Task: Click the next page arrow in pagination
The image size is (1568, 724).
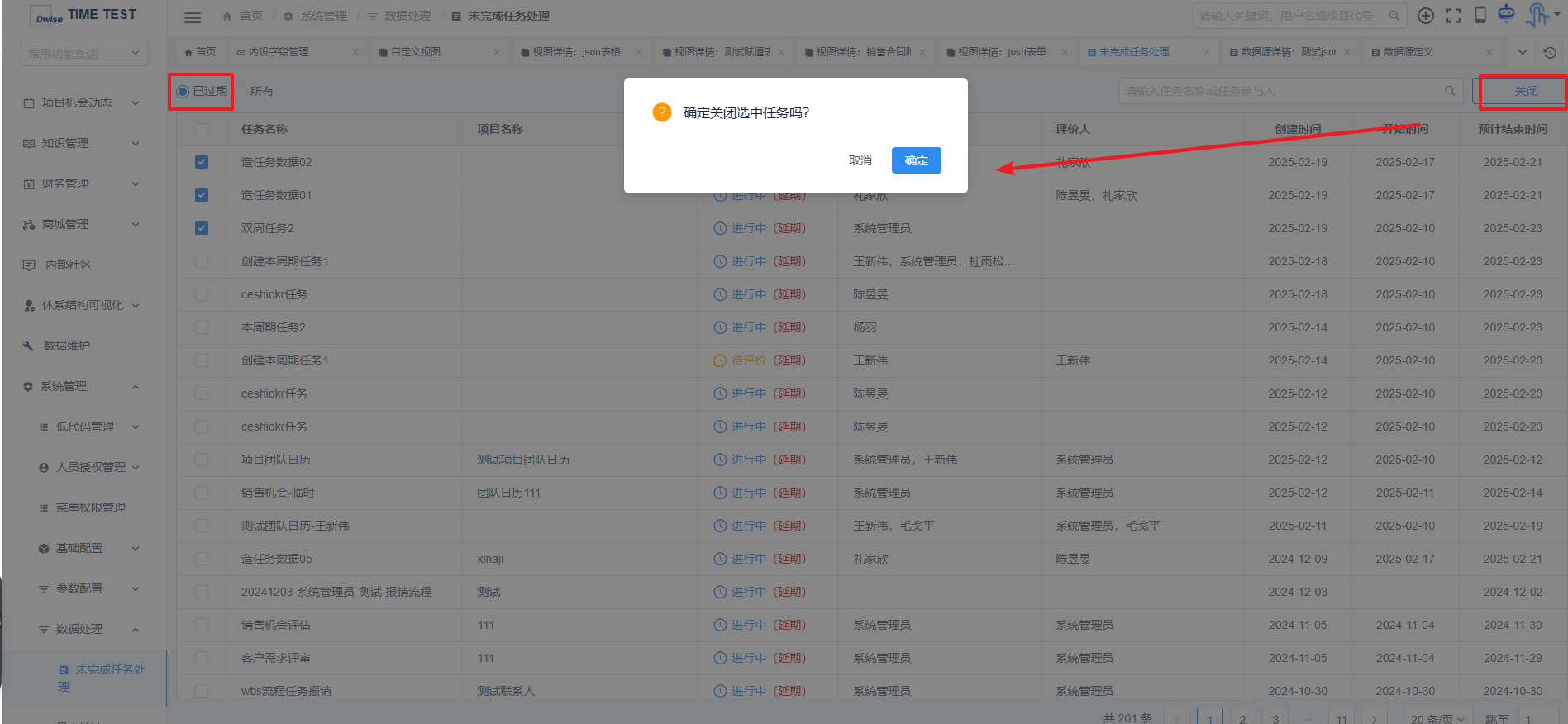Action: coord(1374,718)
